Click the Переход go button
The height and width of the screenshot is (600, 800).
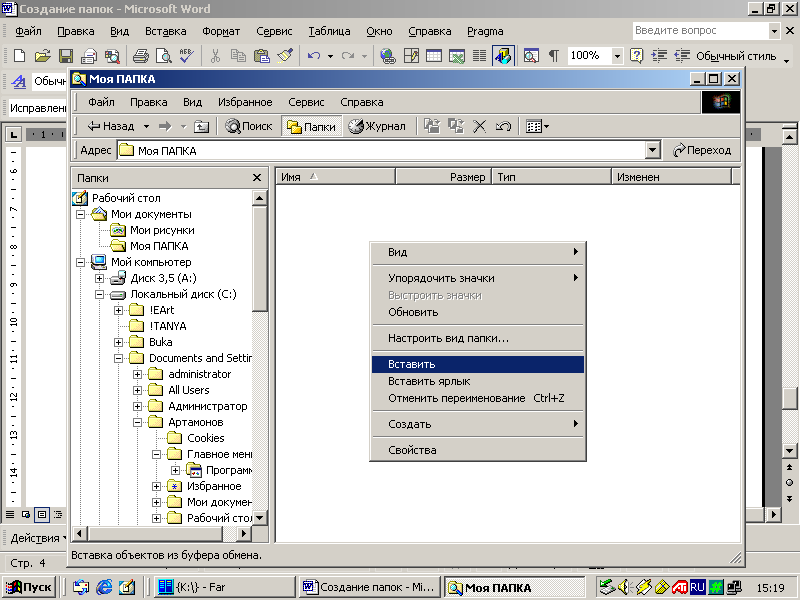pyautogui.click(x=702, y=151)
